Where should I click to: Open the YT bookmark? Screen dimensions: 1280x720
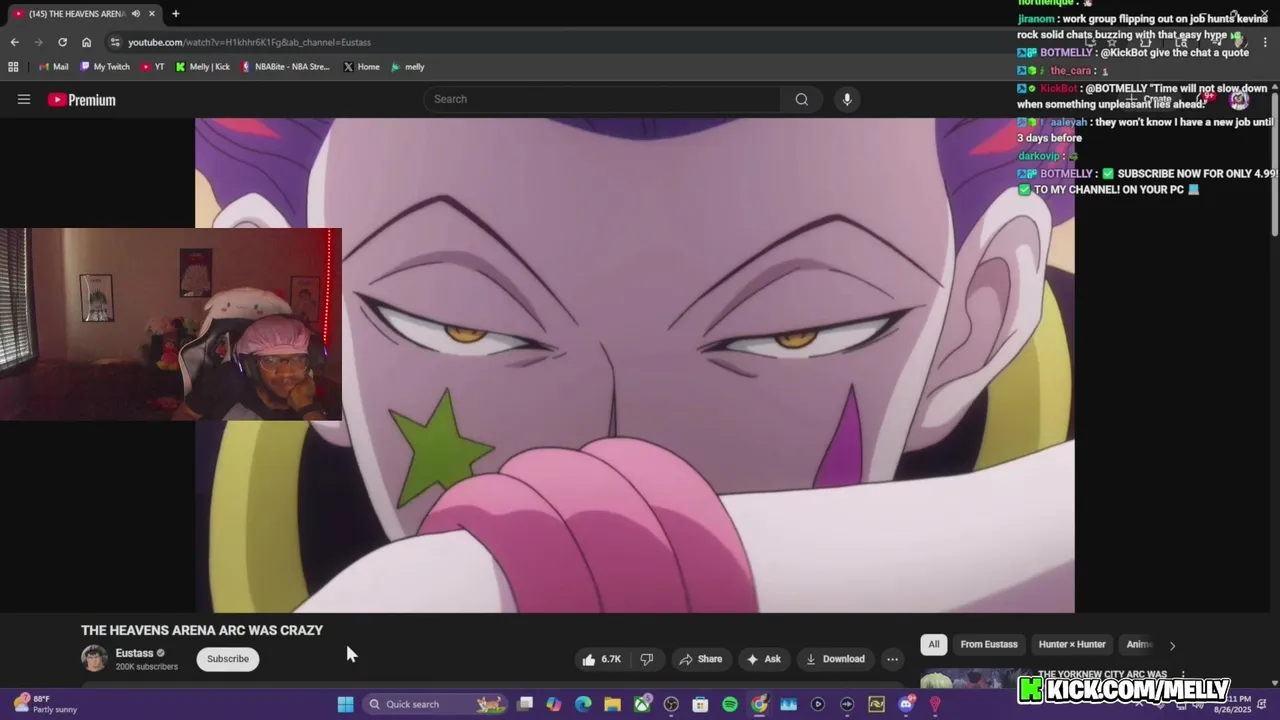tap(153, 67)
